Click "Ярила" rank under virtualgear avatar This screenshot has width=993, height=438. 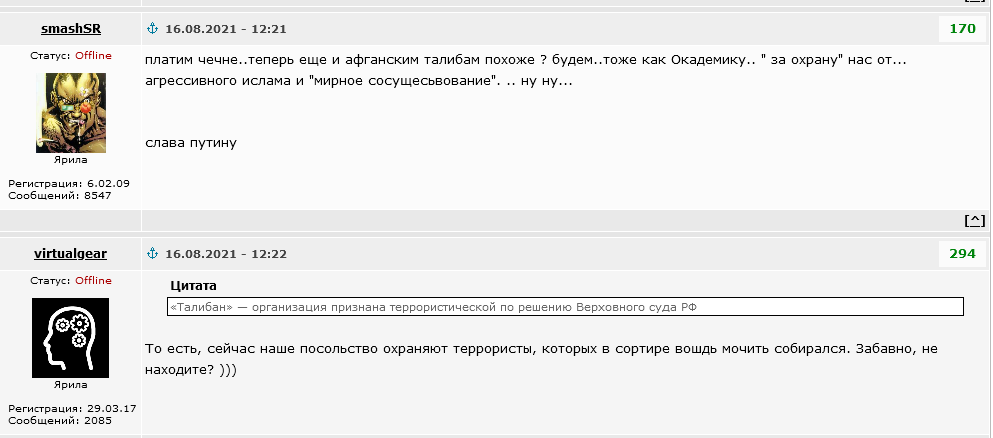70,385
